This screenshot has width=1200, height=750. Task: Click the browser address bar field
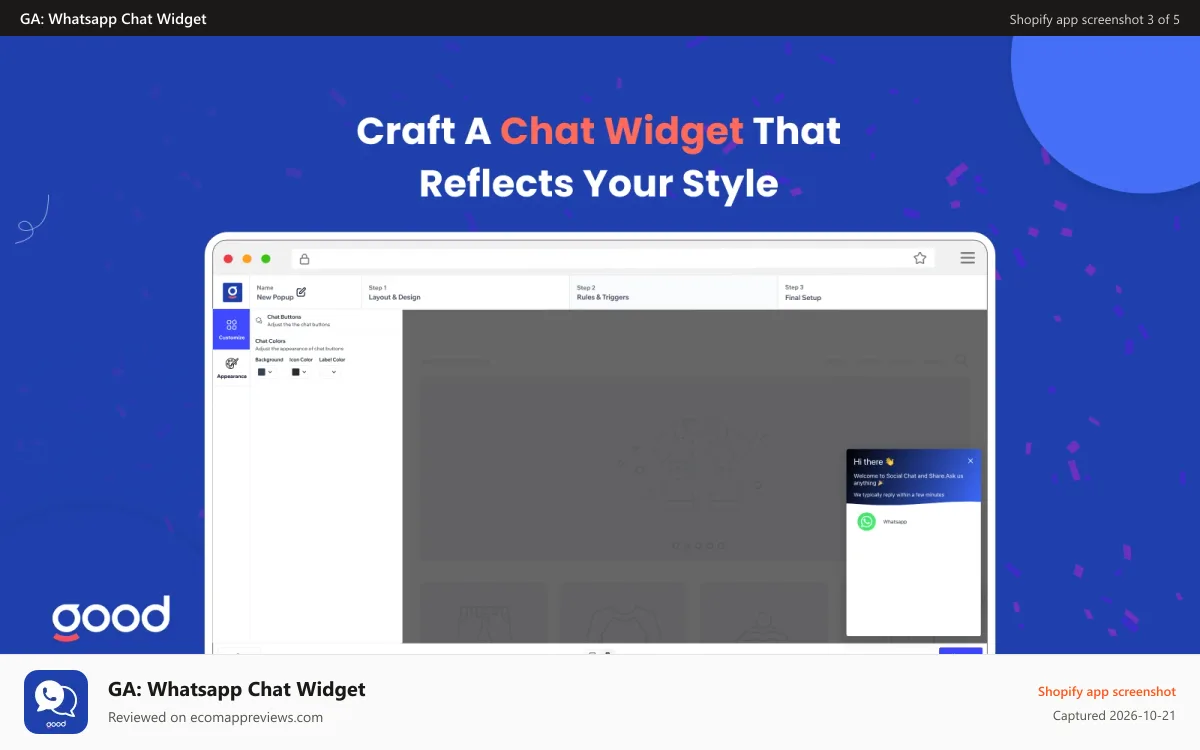coord(613,258)
